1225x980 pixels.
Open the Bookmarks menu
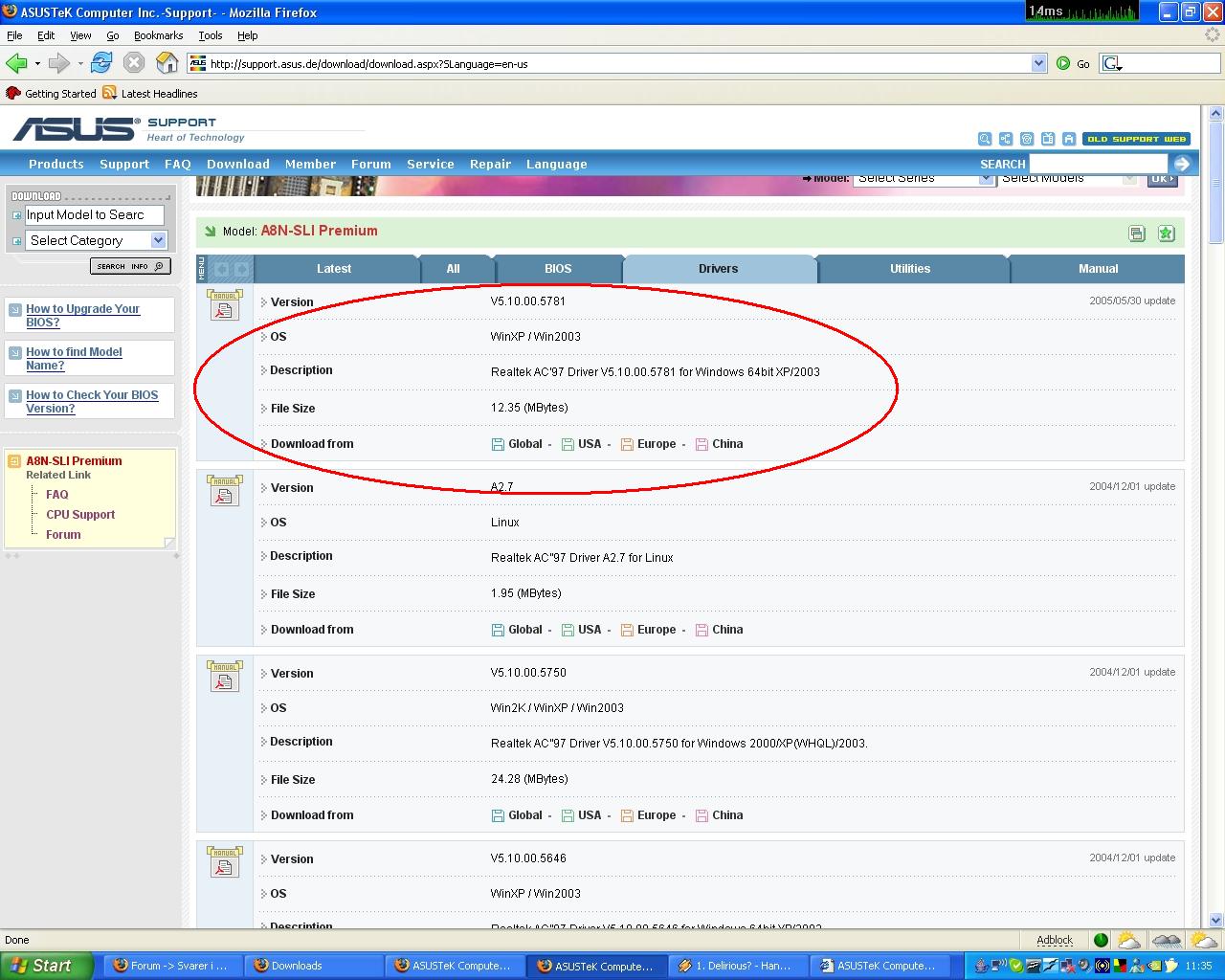point(158,35)
